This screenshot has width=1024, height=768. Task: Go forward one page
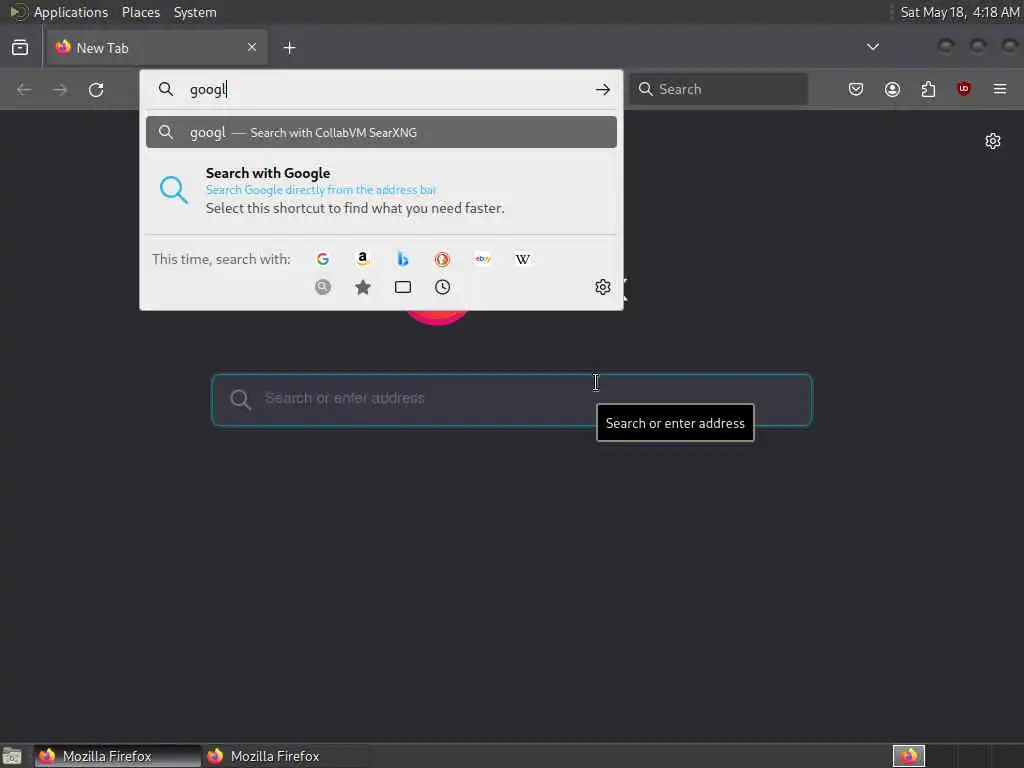point(60,89)
